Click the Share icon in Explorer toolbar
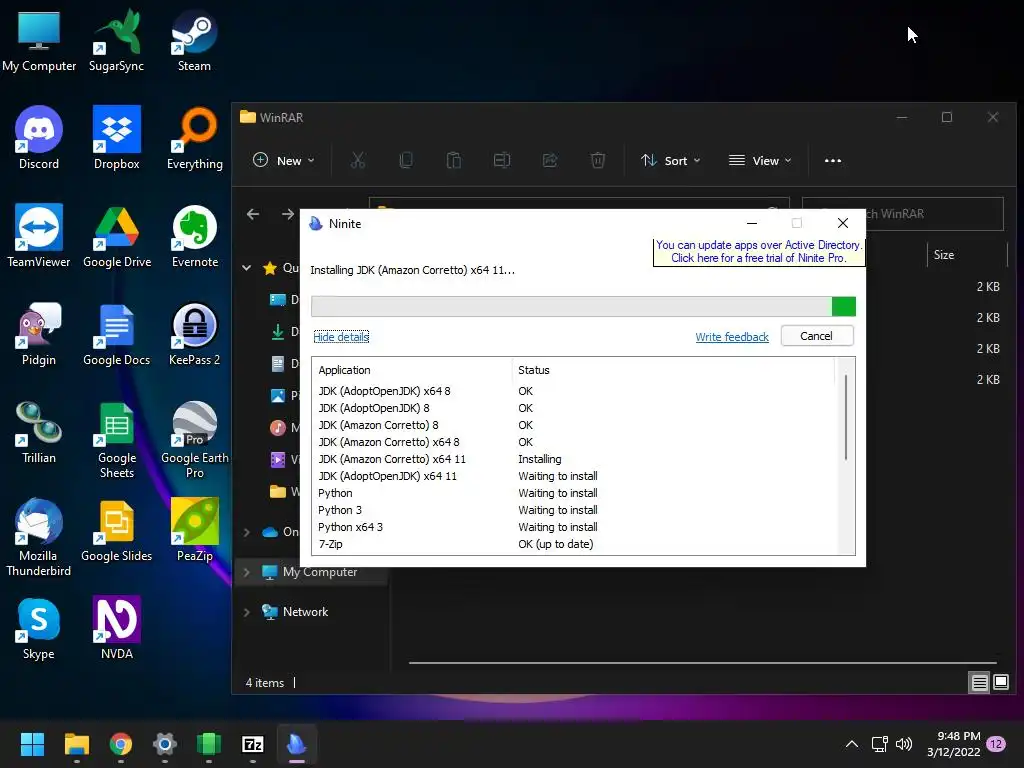Viewport: 1024px width, 768px height. tap(550, 160)
